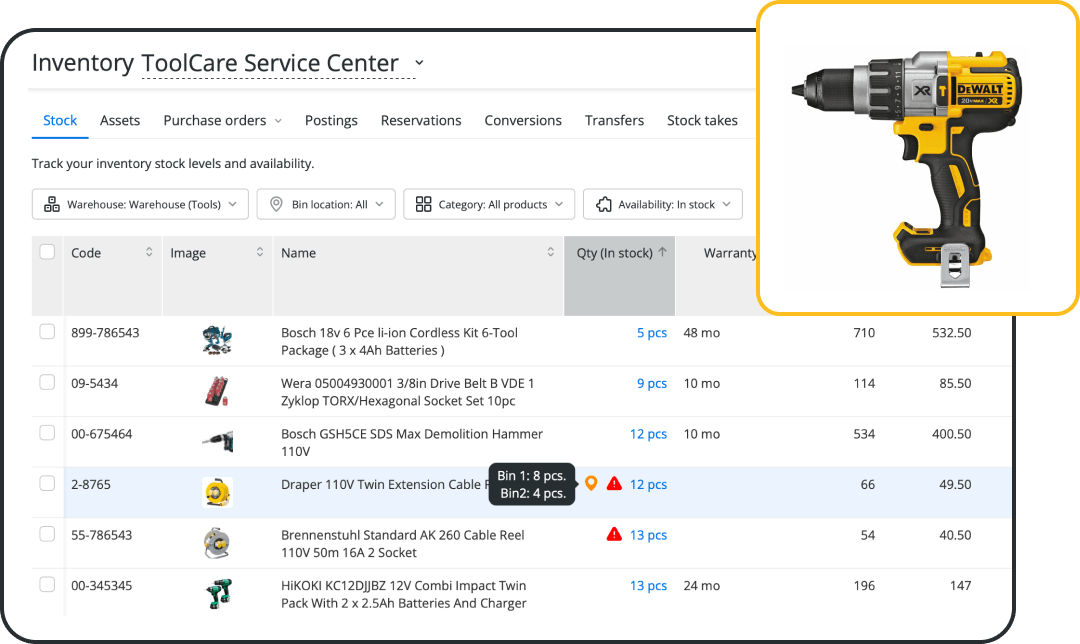Open Draper Extension Cable thumbnail

coord(217,492)
